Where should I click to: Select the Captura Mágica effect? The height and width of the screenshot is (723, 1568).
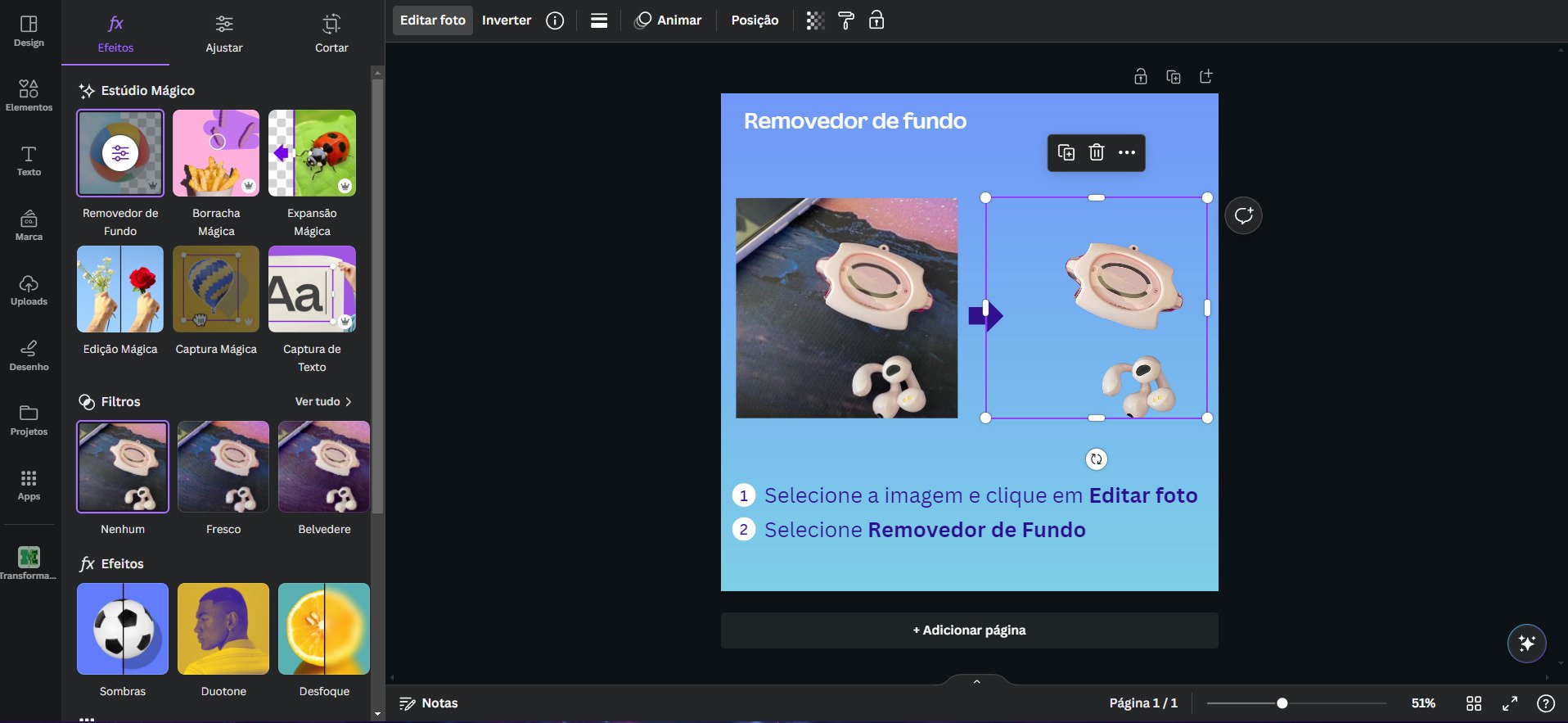tap(216, 289)
